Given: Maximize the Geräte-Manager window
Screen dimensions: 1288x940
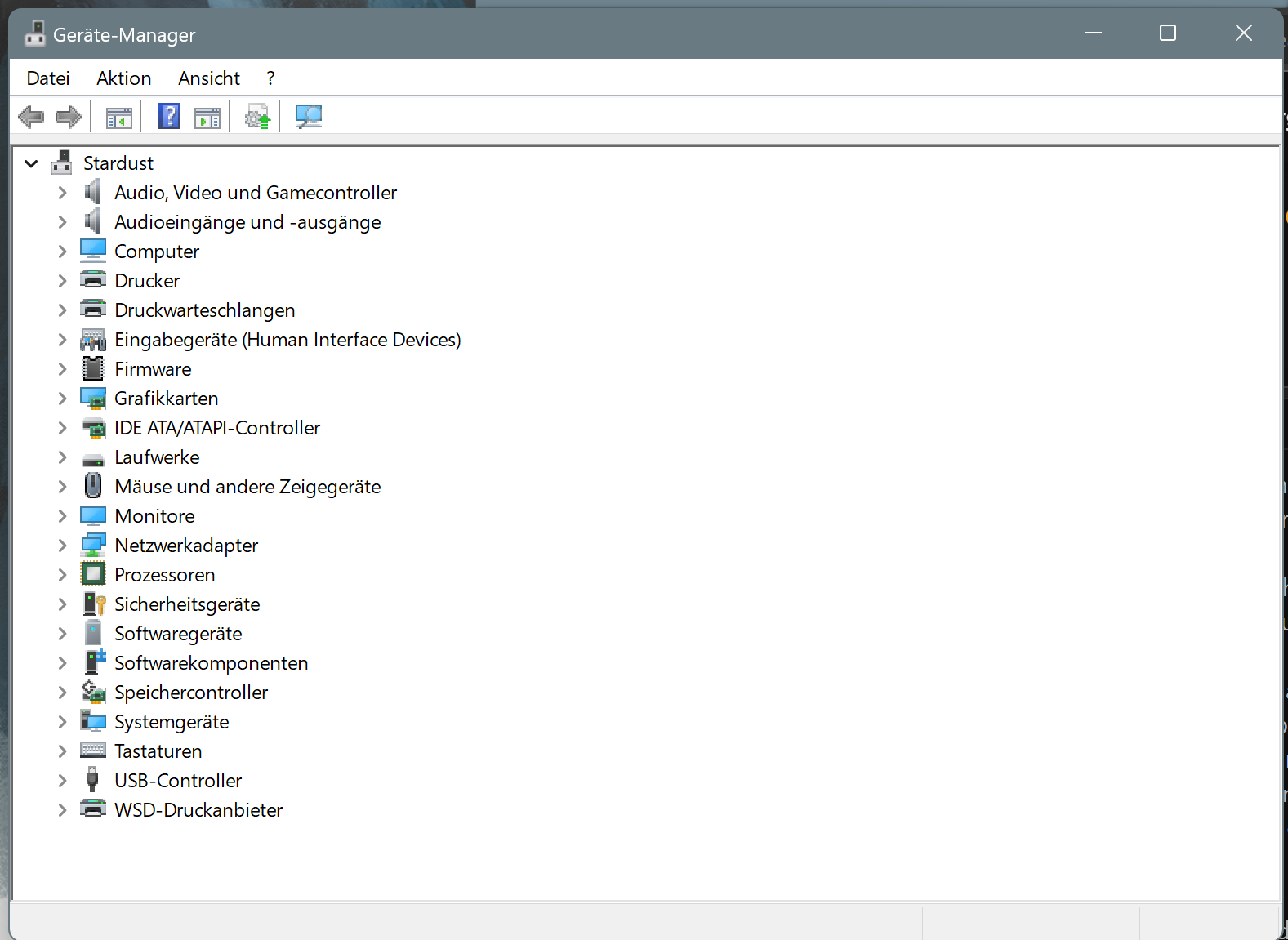Looking at the screenshot, I should 1168,33.
